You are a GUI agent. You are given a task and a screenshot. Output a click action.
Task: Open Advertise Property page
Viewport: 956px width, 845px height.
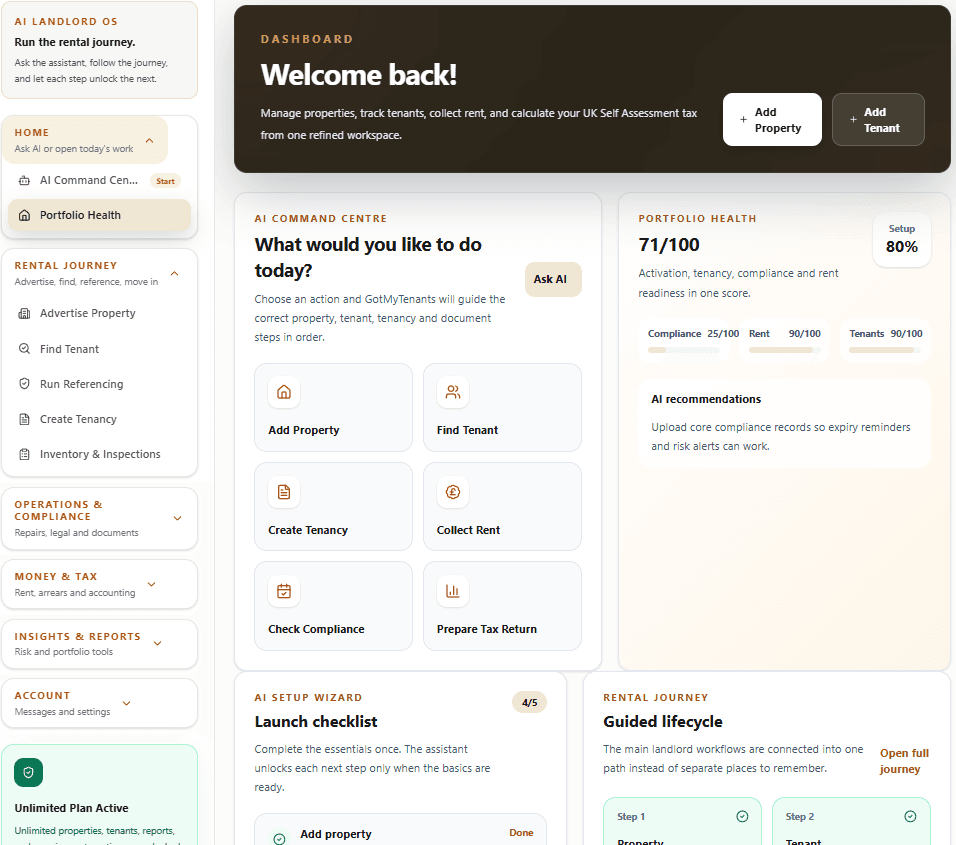coord(99,313)
